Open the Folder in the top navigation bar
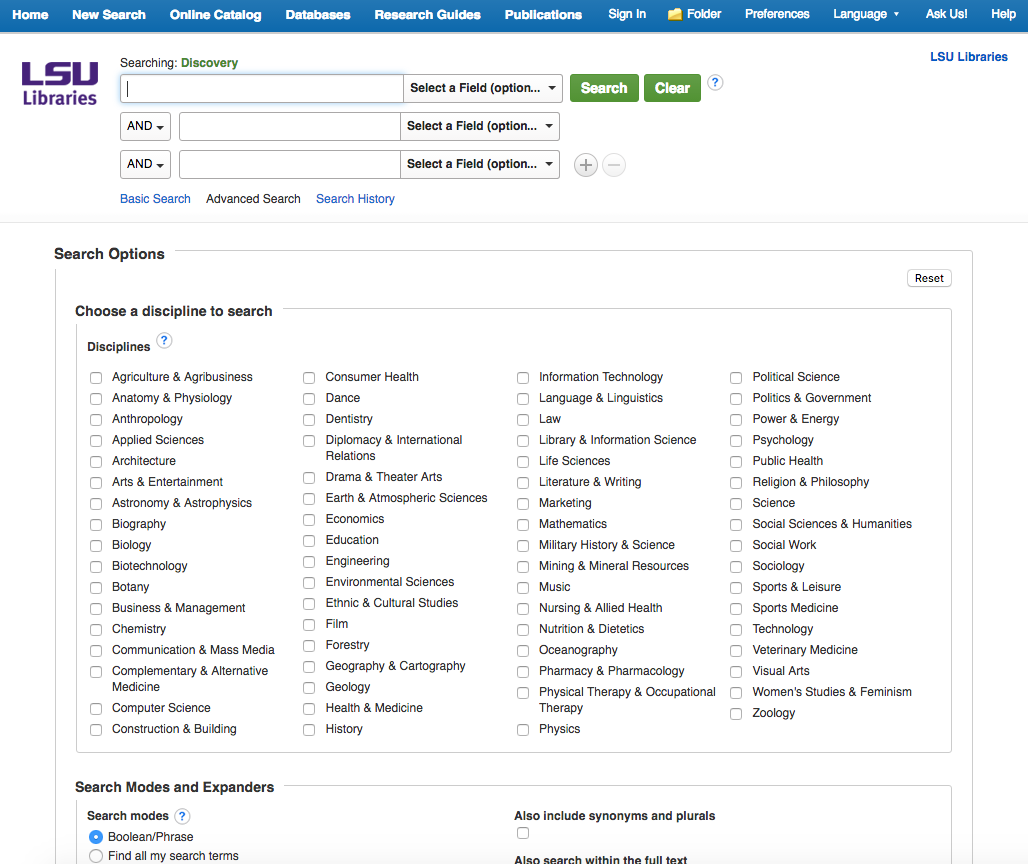1028x864 pixels. click(694, 14)
